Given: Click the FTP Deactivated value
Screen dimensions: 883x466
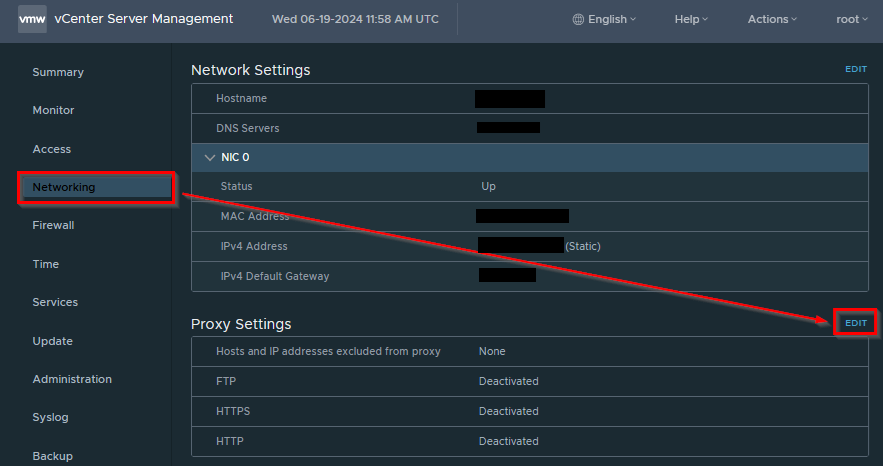Looking at the screenshot, I should (509, 382).
